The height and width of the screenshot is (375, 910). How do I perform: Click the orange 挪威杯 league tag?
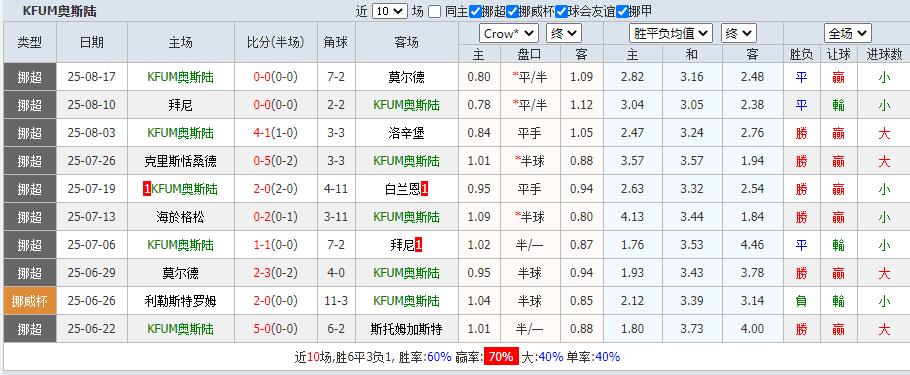30,301
